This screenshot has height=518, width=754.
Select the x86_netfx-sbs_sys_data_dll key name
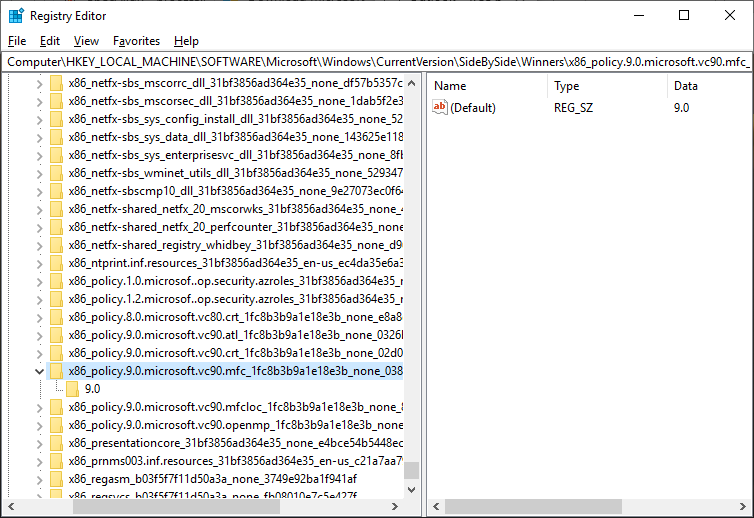coord(235,137)
